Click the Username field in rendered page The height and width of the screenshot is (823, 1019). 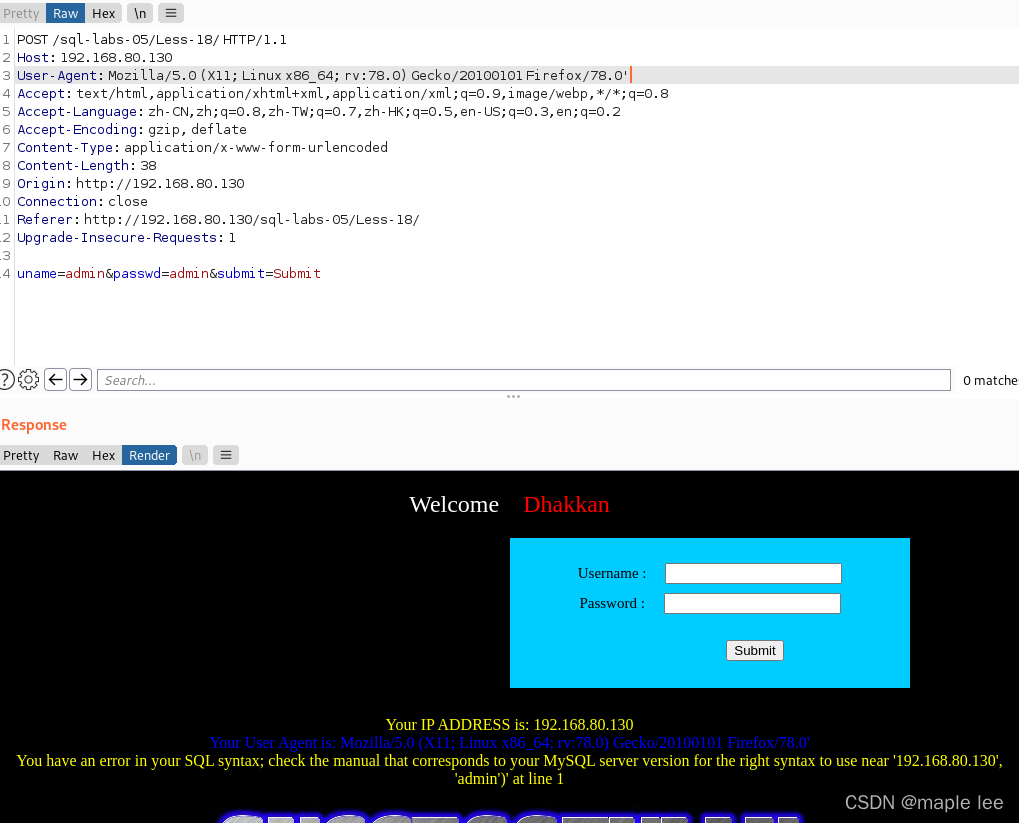(x=753, y=573)
